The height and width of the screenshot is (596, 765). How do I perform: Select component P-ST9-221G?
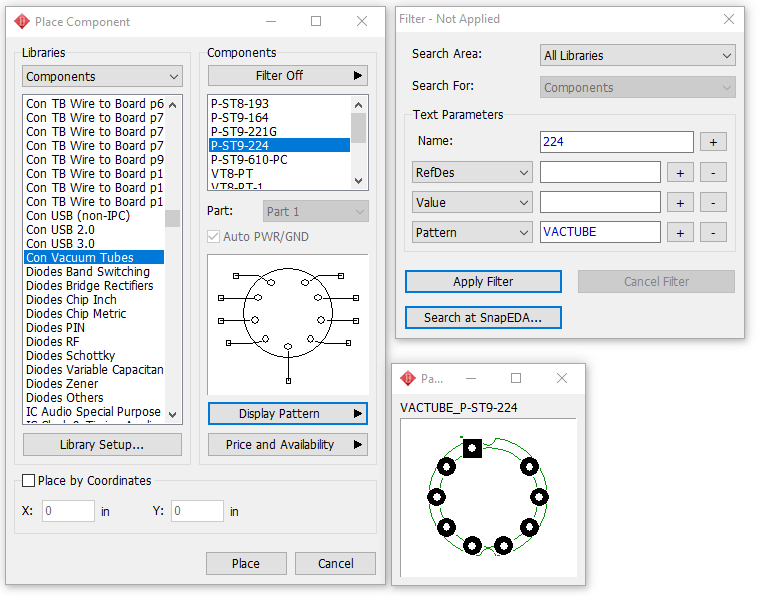tap(280, 132)
